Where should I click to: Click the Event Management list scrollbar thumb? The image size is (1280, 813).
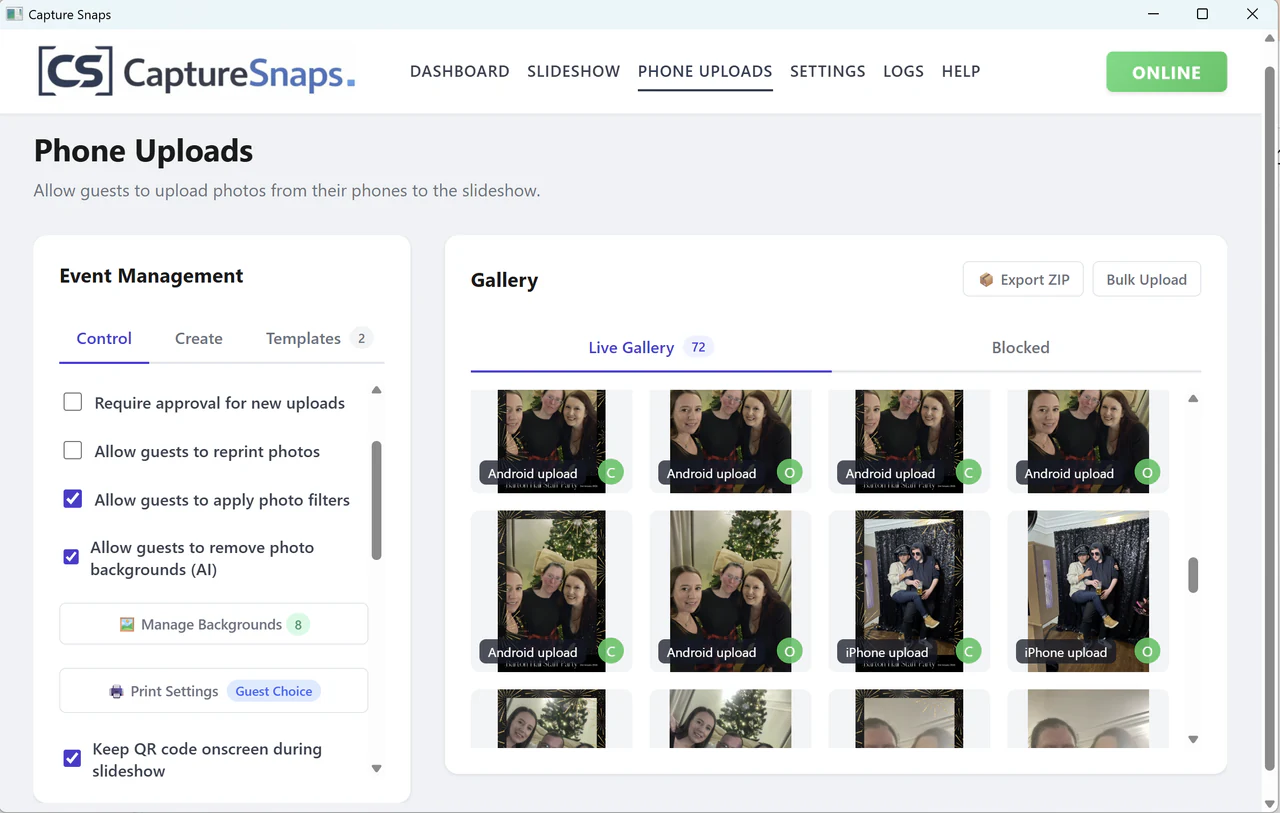click(x=377, y=500)
